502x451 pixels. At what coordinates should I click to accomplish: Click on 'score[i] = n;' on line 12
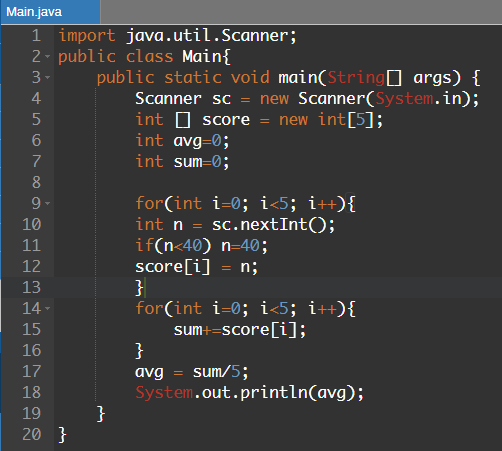click(x=196, y=267)
